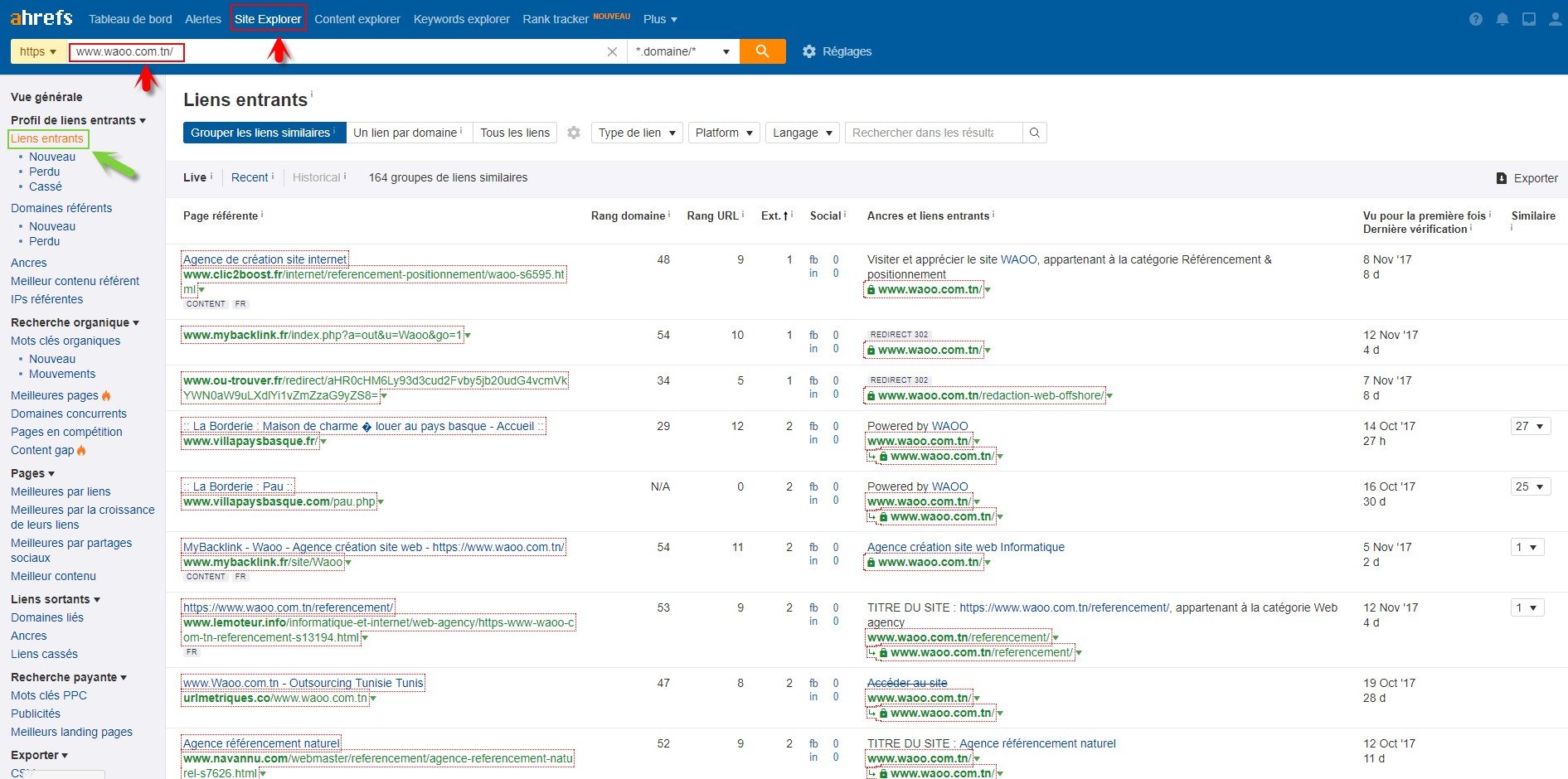
Task: Click magnifier icon in results search box
Action: pyautogui.click(x=1035, y=133)
